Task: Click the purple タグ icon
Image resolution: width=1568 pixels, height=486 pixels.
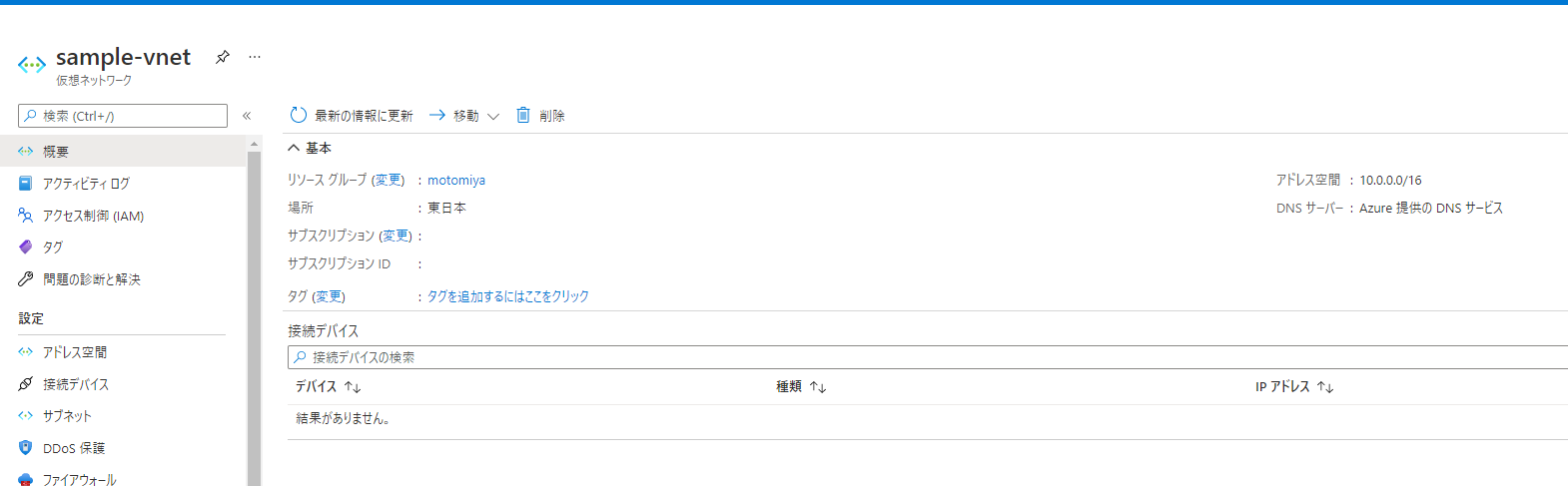Action: [x=26, y=247]
